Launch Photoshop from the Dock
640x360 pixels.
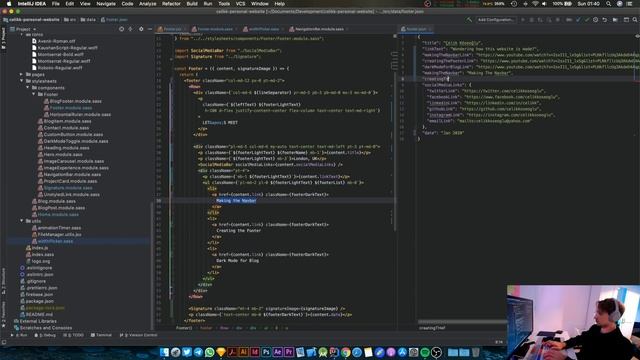tap(266, 352)
